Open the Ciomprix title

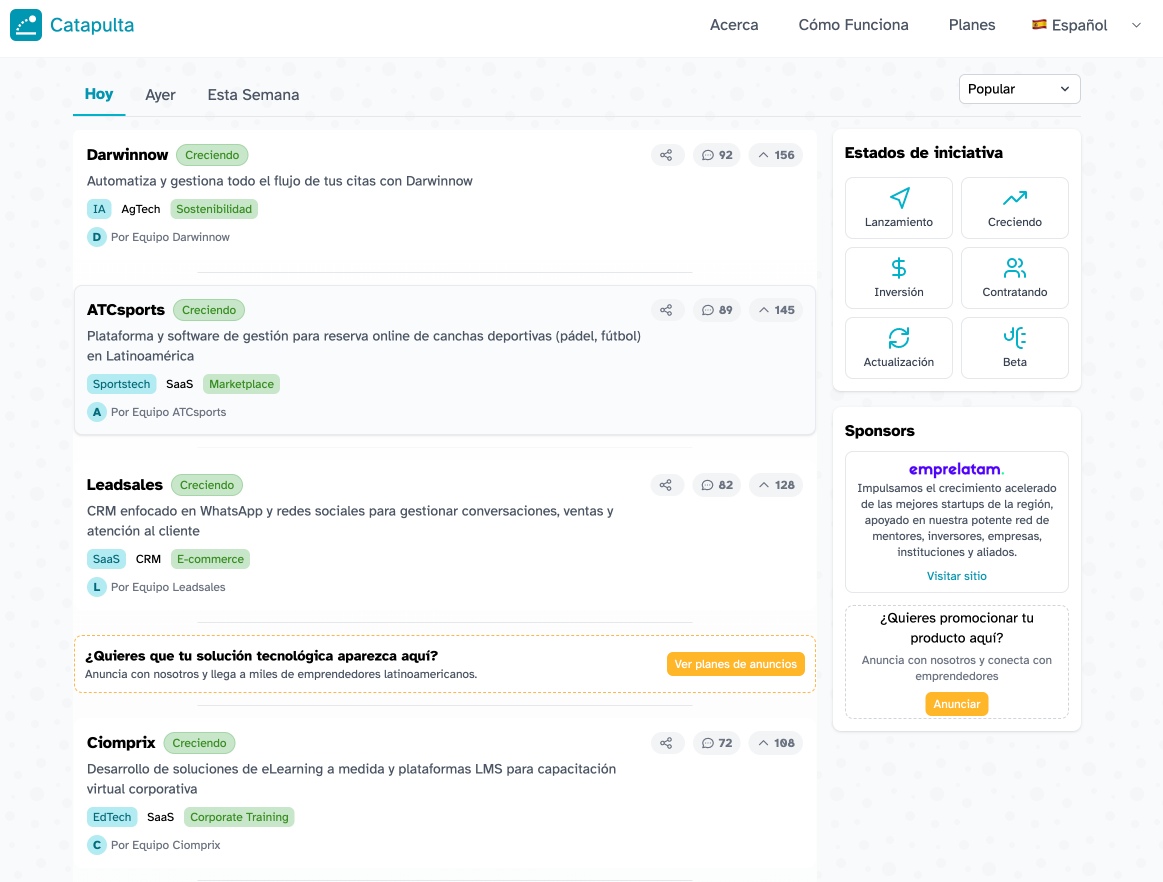click(121, 743)
